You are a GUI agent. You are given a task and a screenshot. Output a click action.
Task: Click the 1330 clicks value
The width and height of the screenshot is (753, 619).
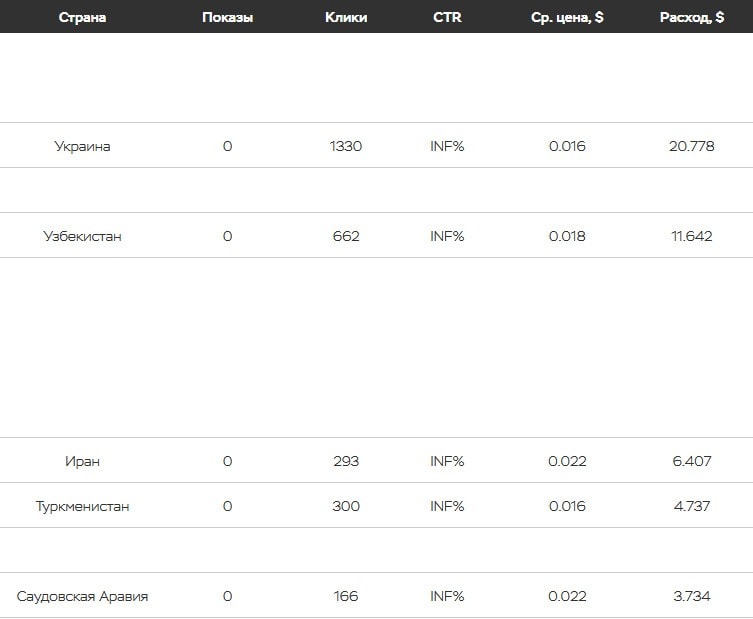click(x=346, y=146)
